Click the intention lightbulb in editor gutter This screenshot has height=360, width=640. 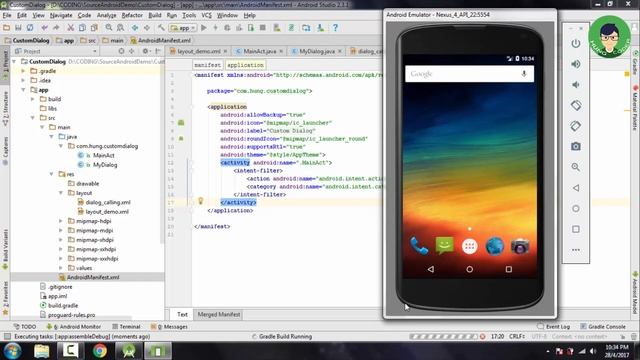pos(200,201)
